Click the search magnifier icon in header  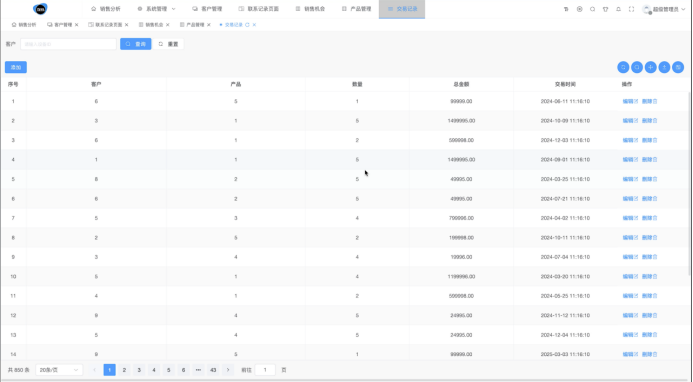(592, 9)
